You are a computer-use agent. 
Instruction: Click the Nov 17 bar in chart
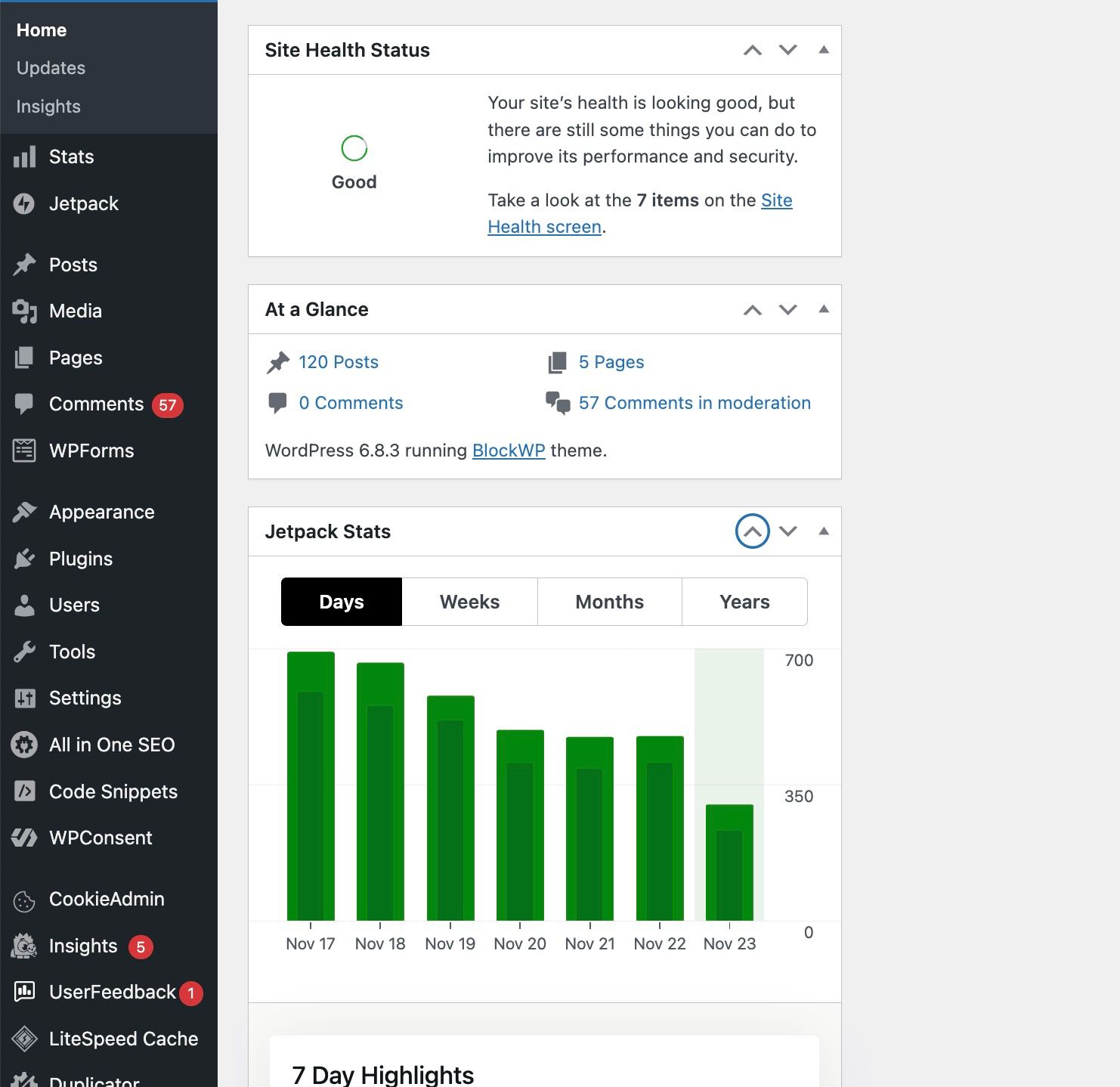[311, 786]
